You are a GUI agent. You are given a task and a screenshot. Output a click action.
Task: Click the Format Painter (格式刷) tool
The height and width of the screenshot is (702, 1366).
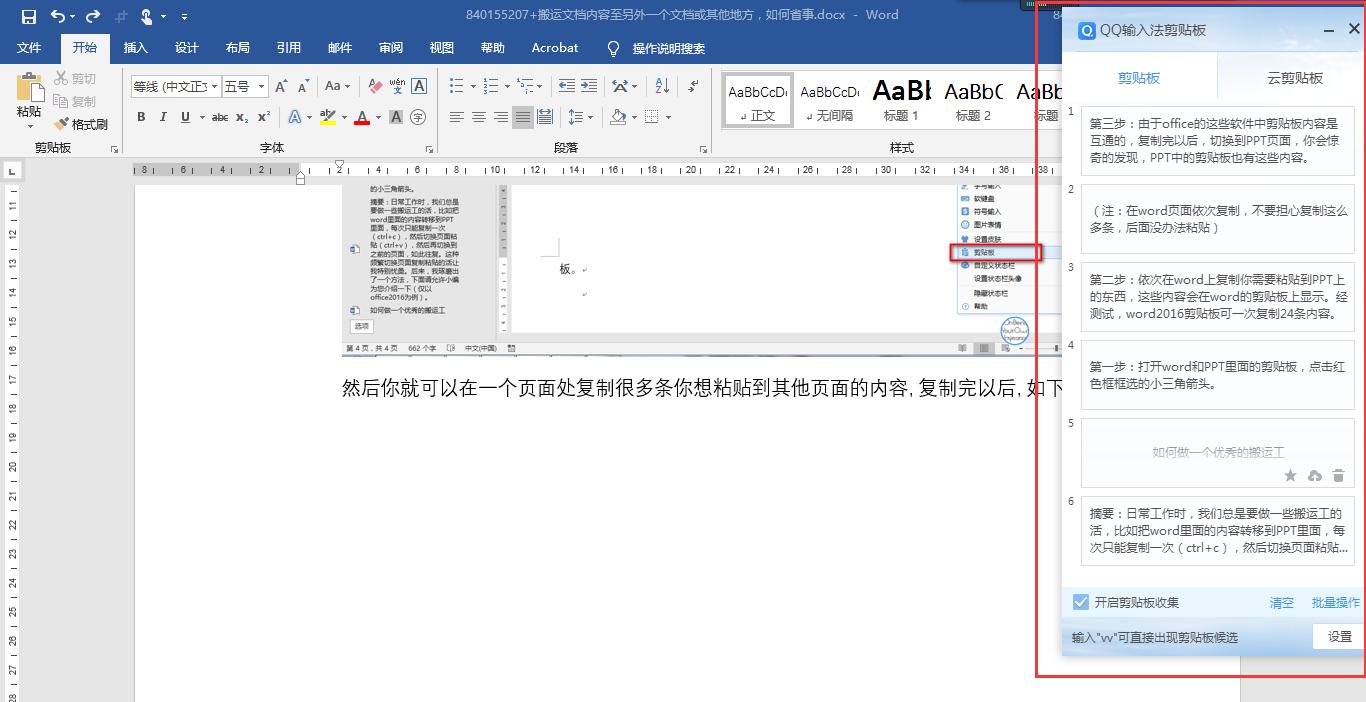81,124
